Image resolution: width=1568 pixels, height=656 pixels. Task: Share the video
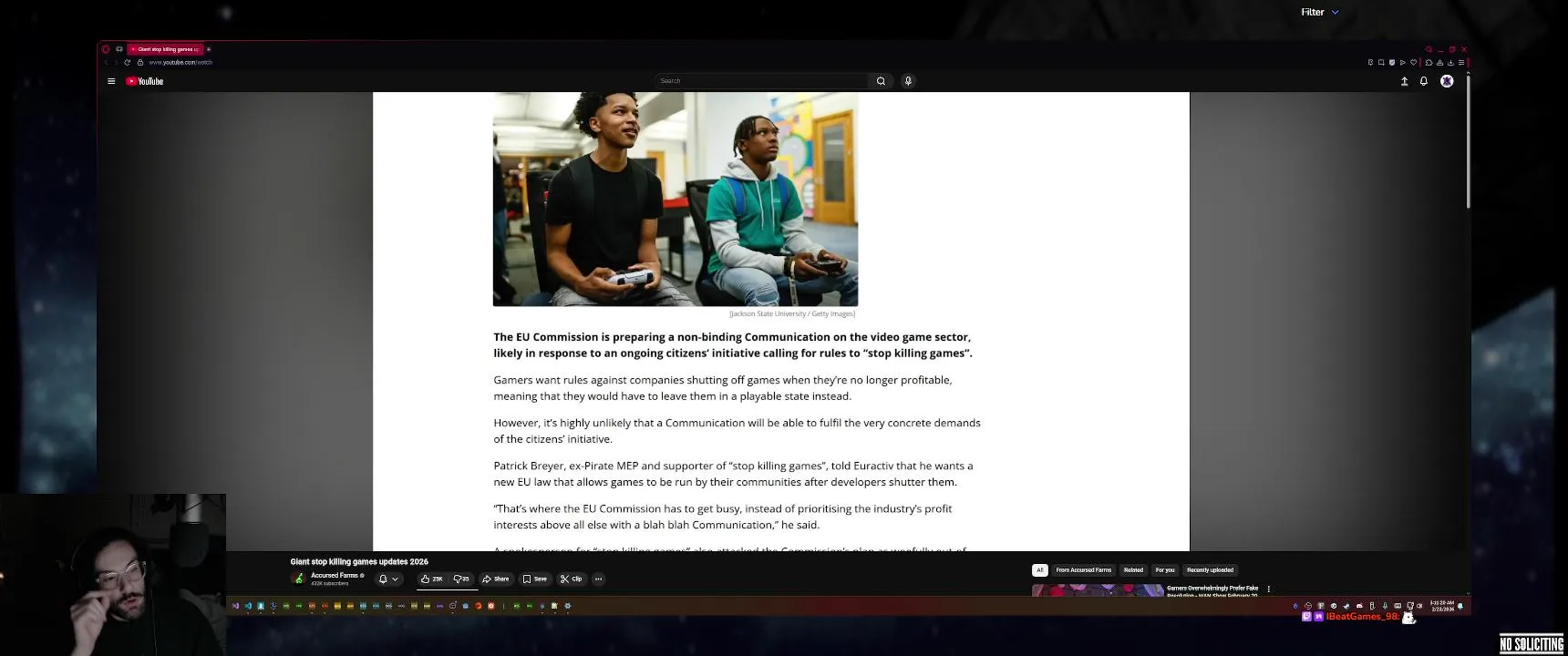496,579
